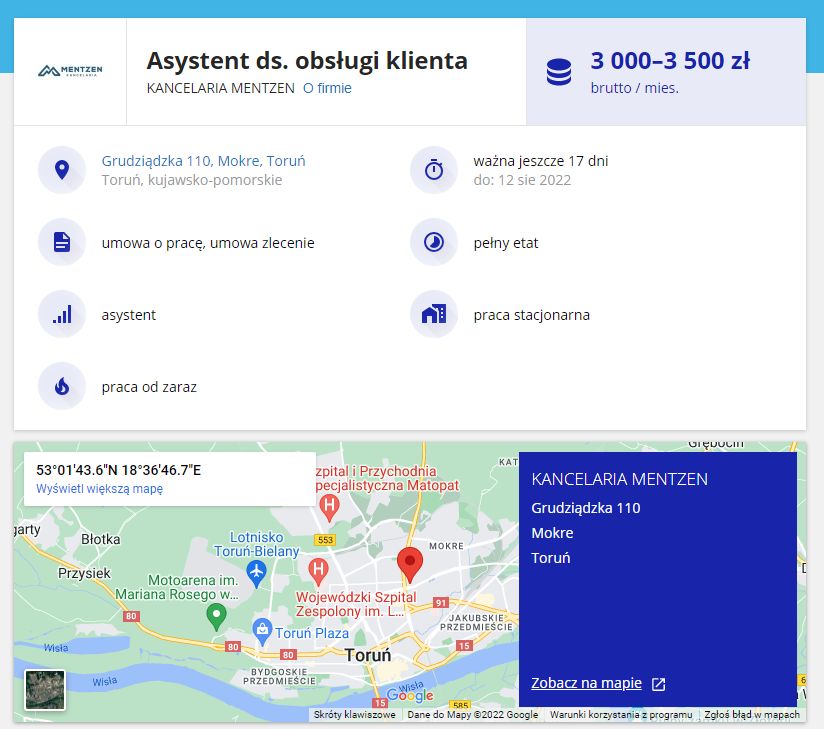The image size is (824, 729).
Task: Click 'brutto / mies.' salary note
Action: (x=634, y=88)
